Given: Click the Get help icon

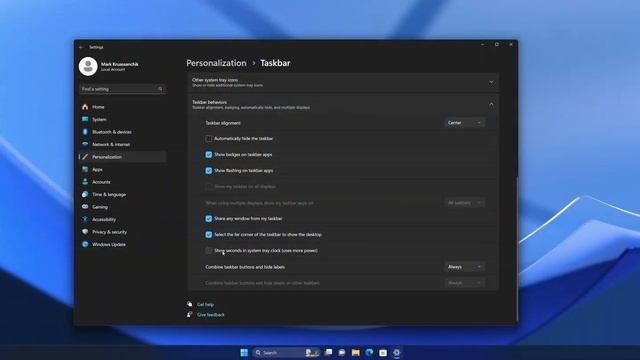Looking at the screenshot, I should [190, 304].
